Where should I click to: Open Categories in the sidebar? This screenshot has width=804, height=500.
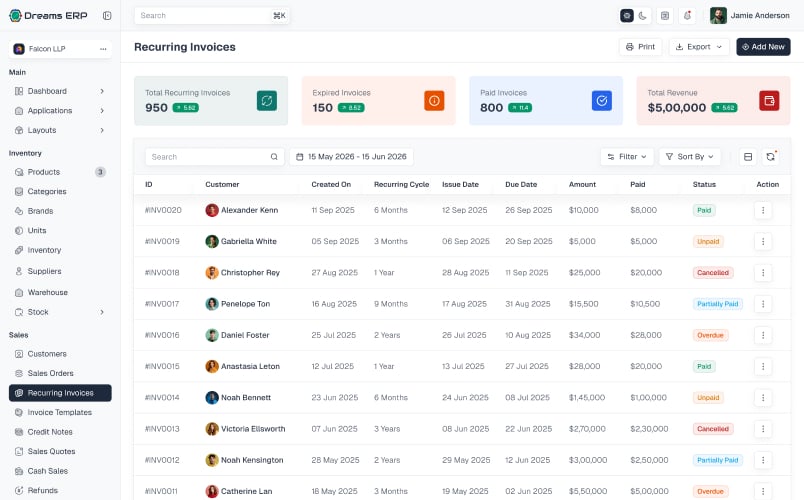(60, 191)
